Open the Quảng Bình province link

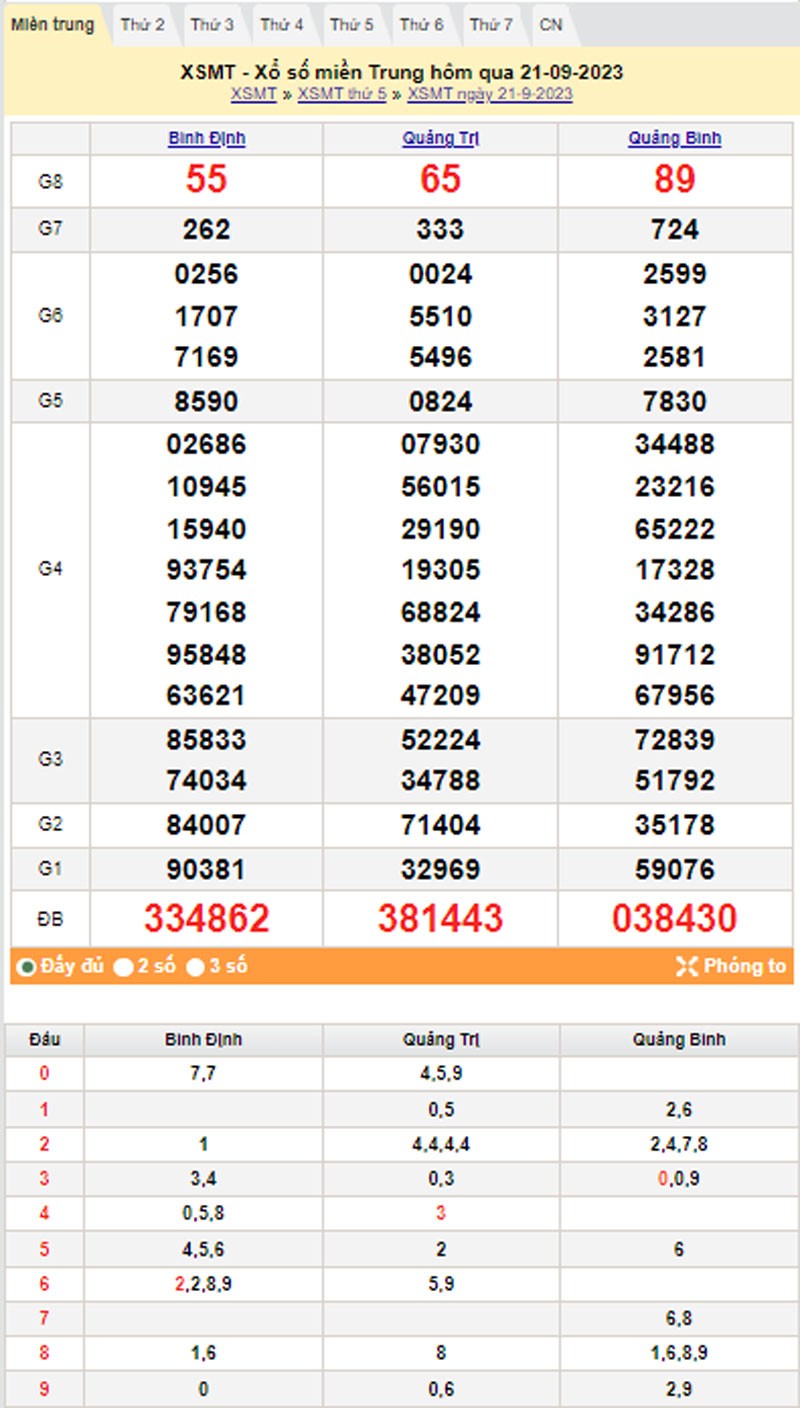(x=674, y=139)
